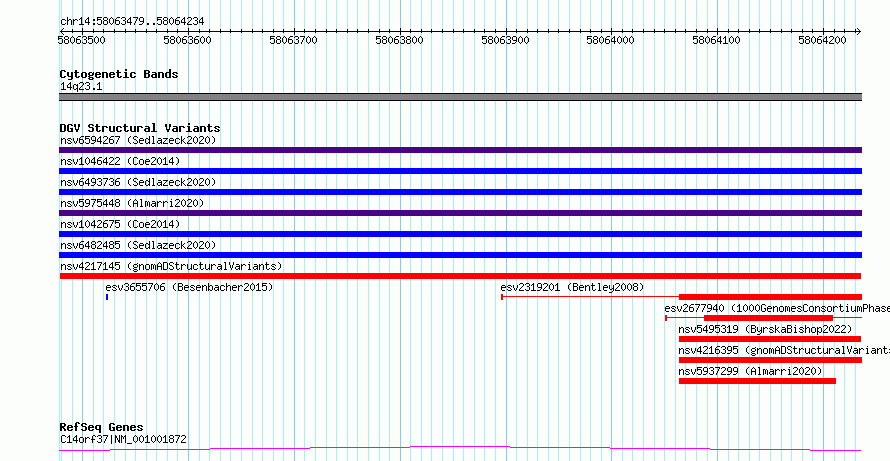Click the 58063700 ruler position
The width and height of the screenshot is (890, 461).
tap(293, 40)
